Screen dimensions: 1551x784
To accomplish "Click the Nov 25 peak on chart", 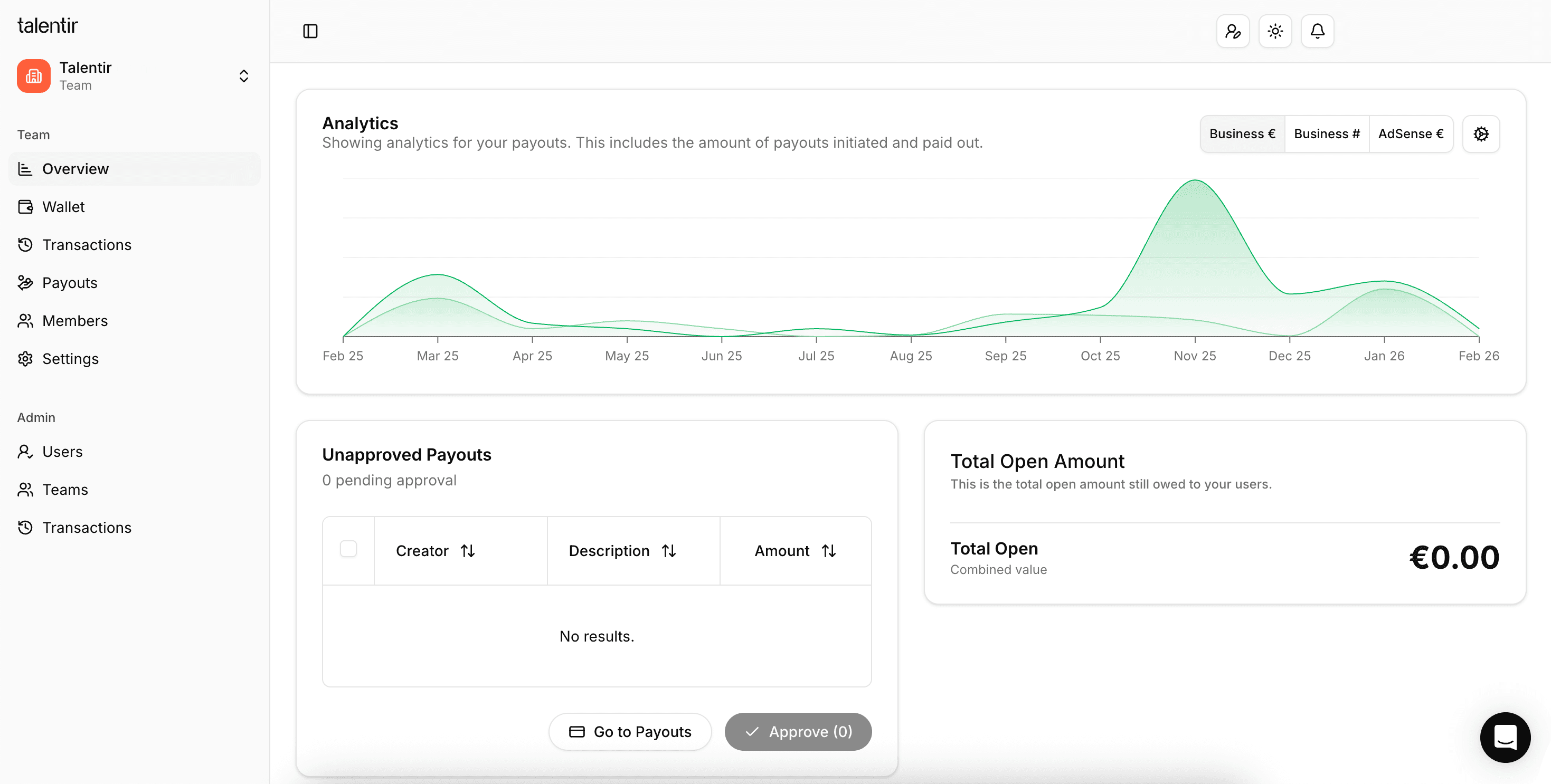I will (1195, 181).
